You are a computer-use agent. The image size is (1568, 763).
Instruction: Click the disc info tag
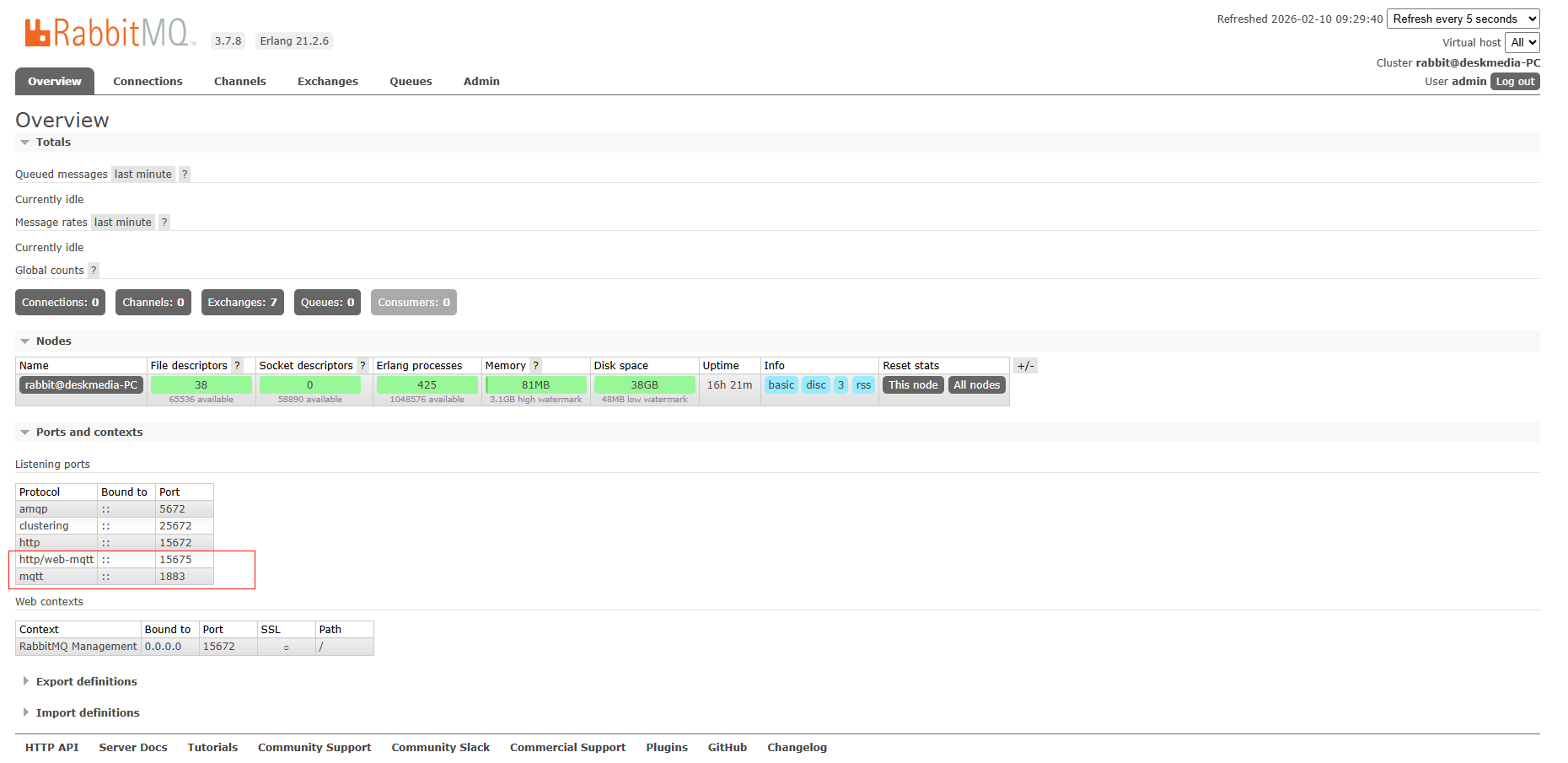(816, 385)
